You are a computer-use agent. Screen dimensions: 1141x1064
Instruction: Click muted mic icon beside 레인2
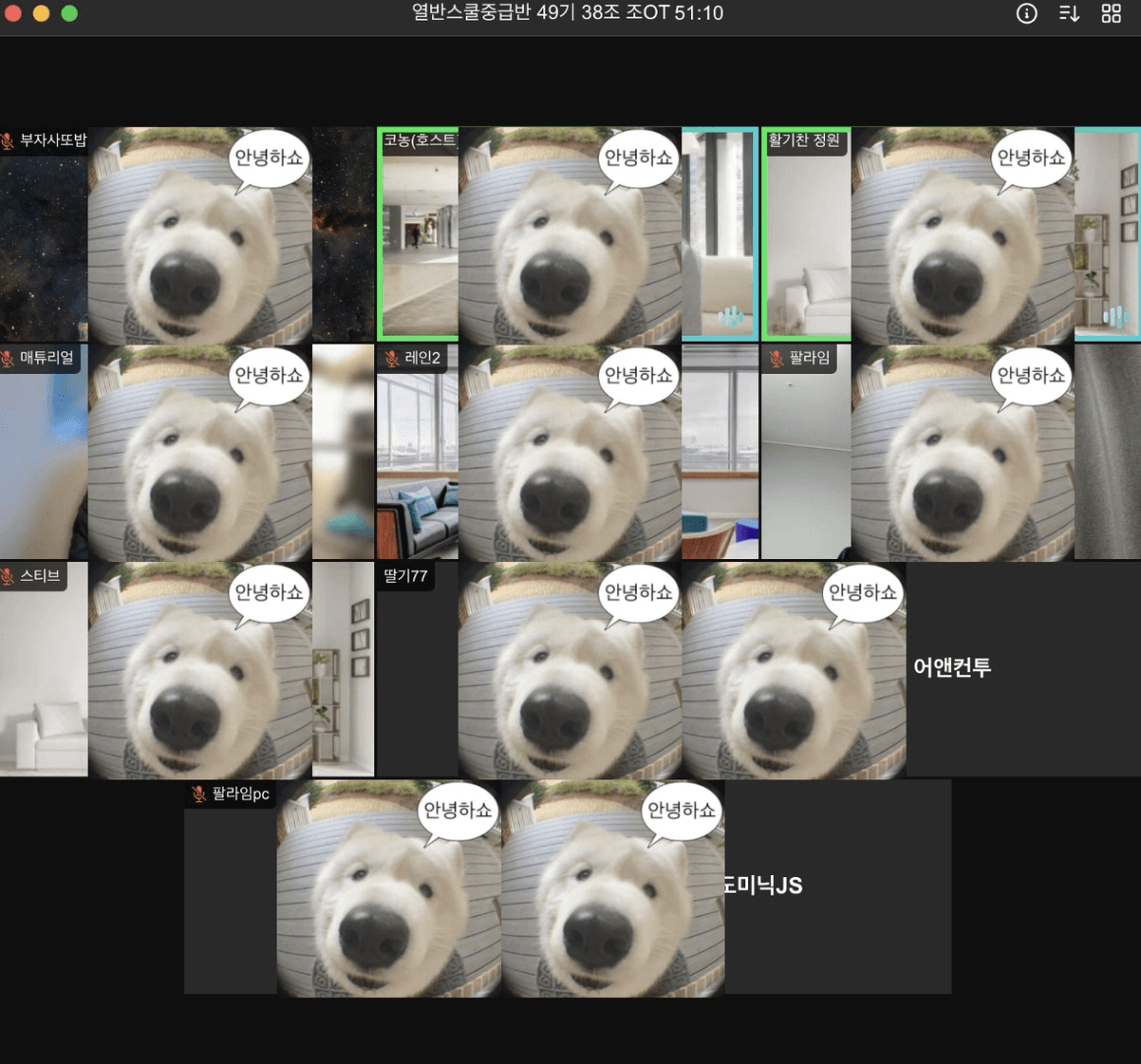[392, 358]
